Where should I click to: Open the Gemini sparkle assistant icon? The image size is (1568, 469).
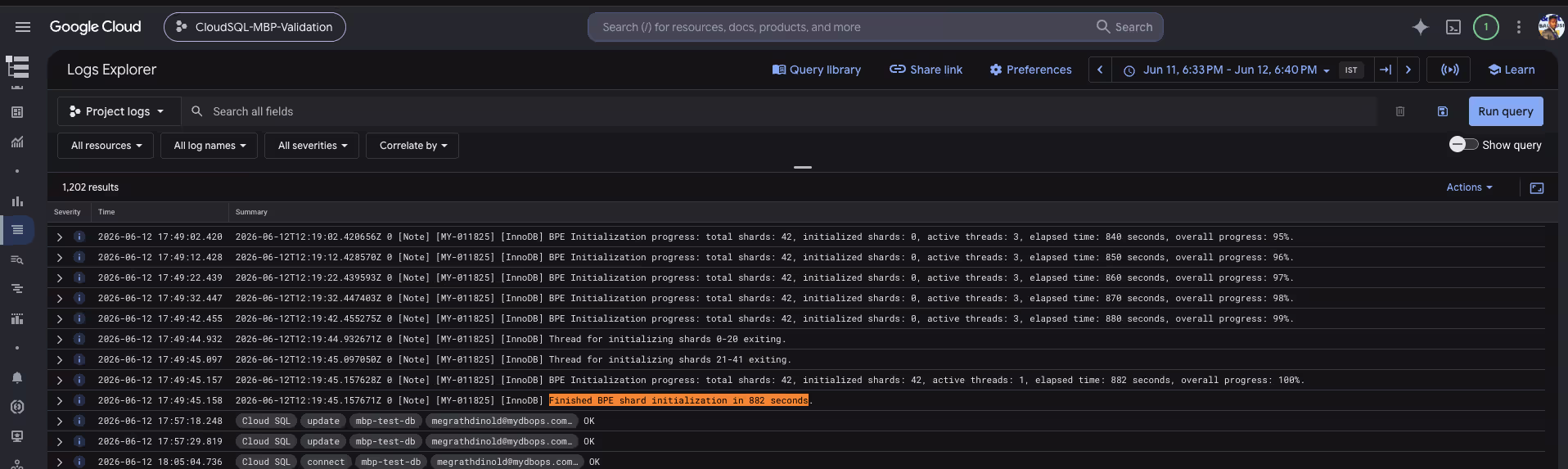pos(1421,27)
